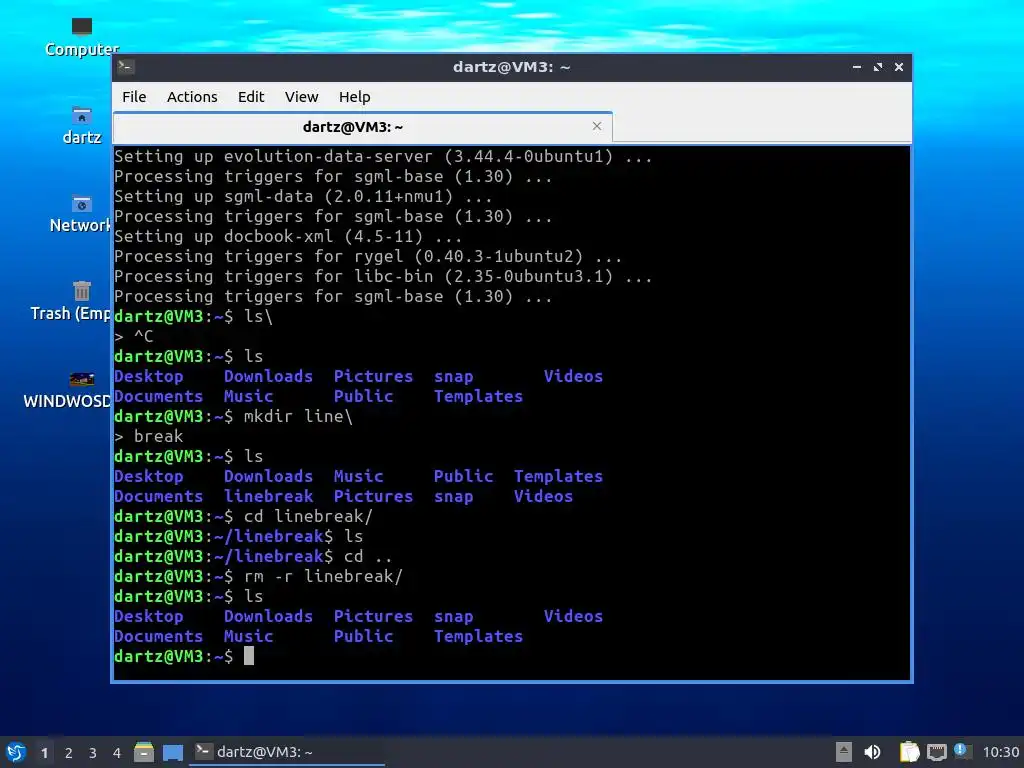
Task: Click the 'rm -r linebreak/' command text
Action: (323, 577)
